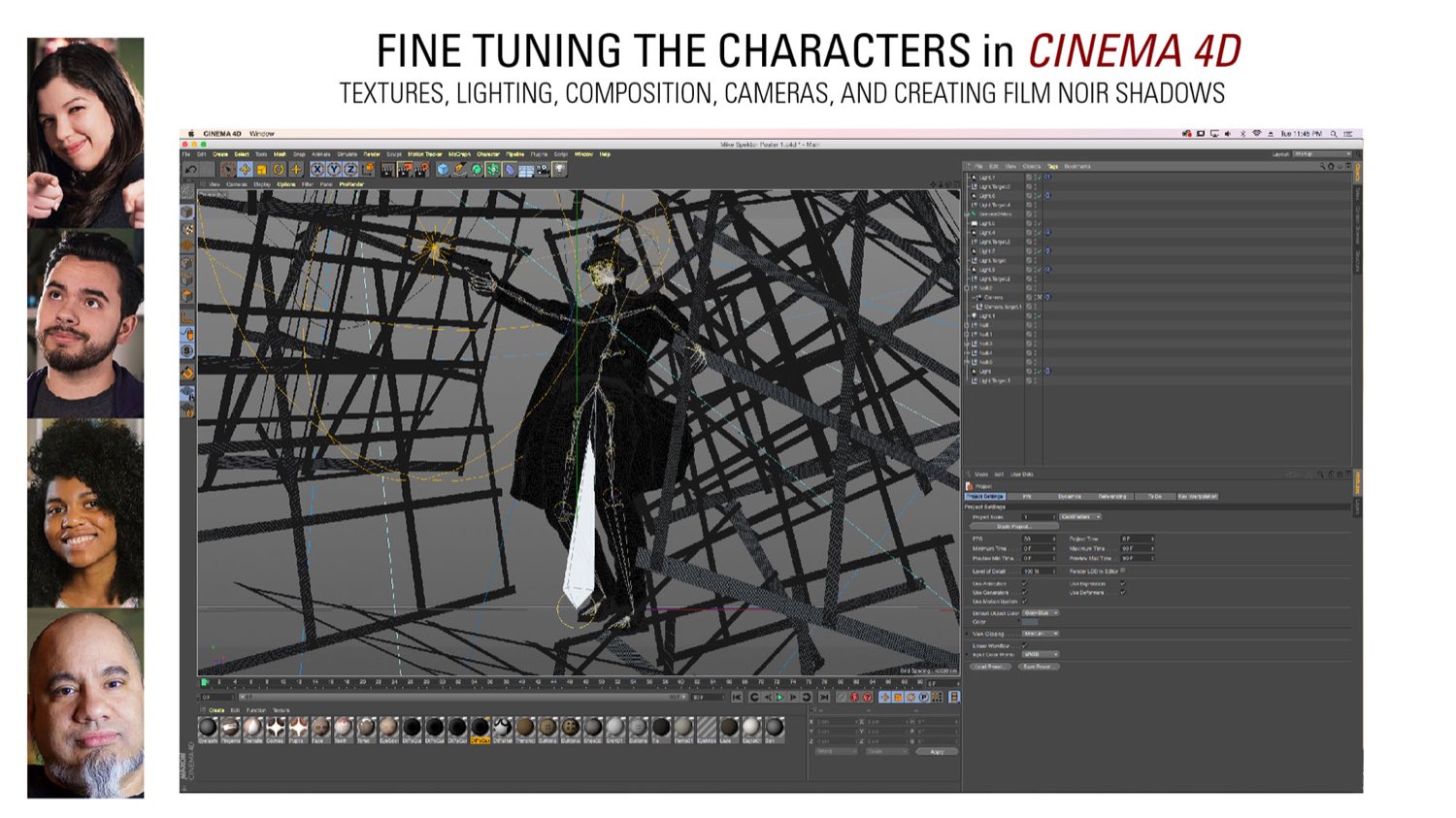Open the Default Object Color dropdown
Image resolution: width=1456 pixels, height=818 pixels.
tap(1041, 613)
